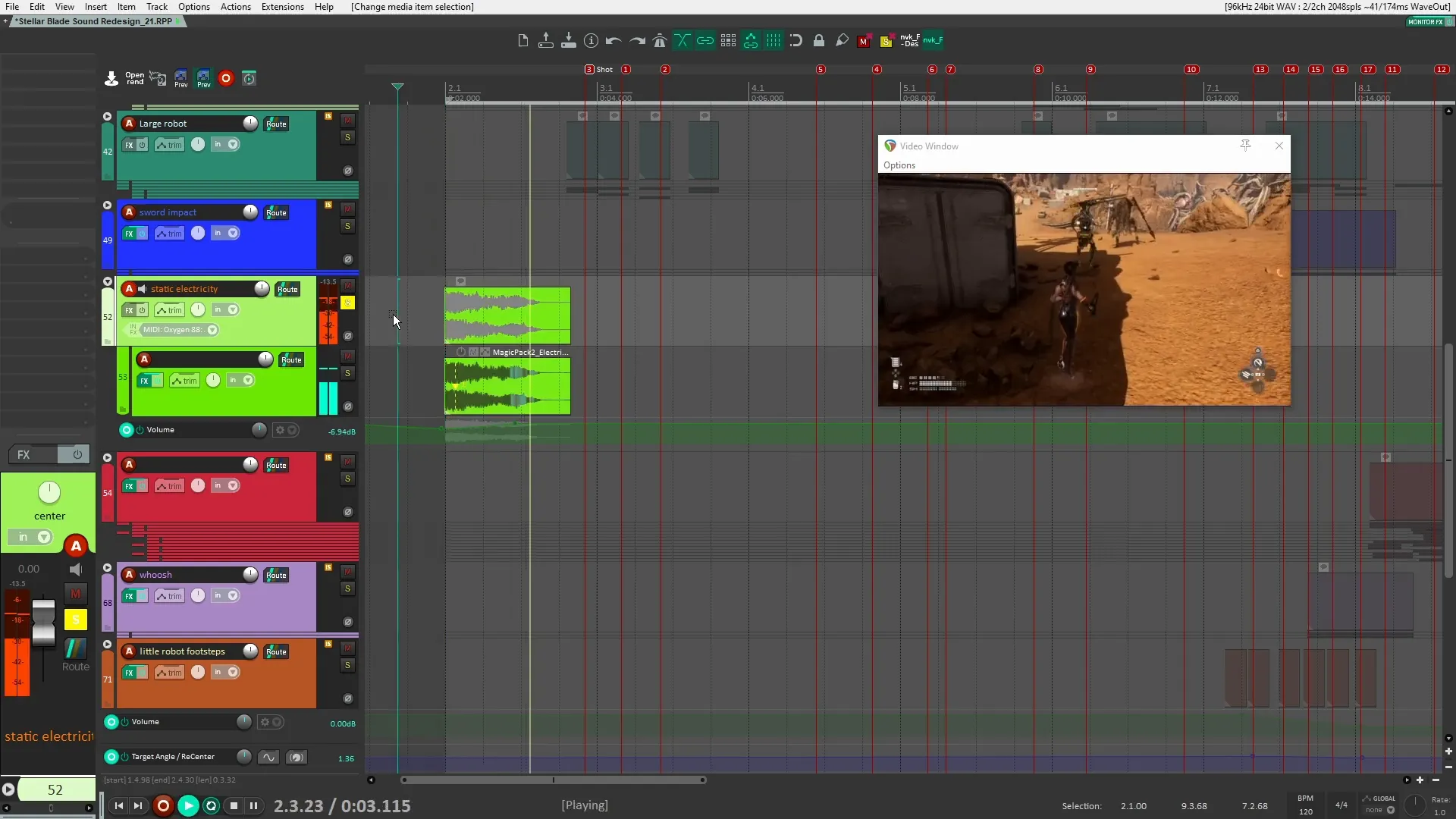
Task: Click unmute all tracks M icon
Action: point(863,42)
